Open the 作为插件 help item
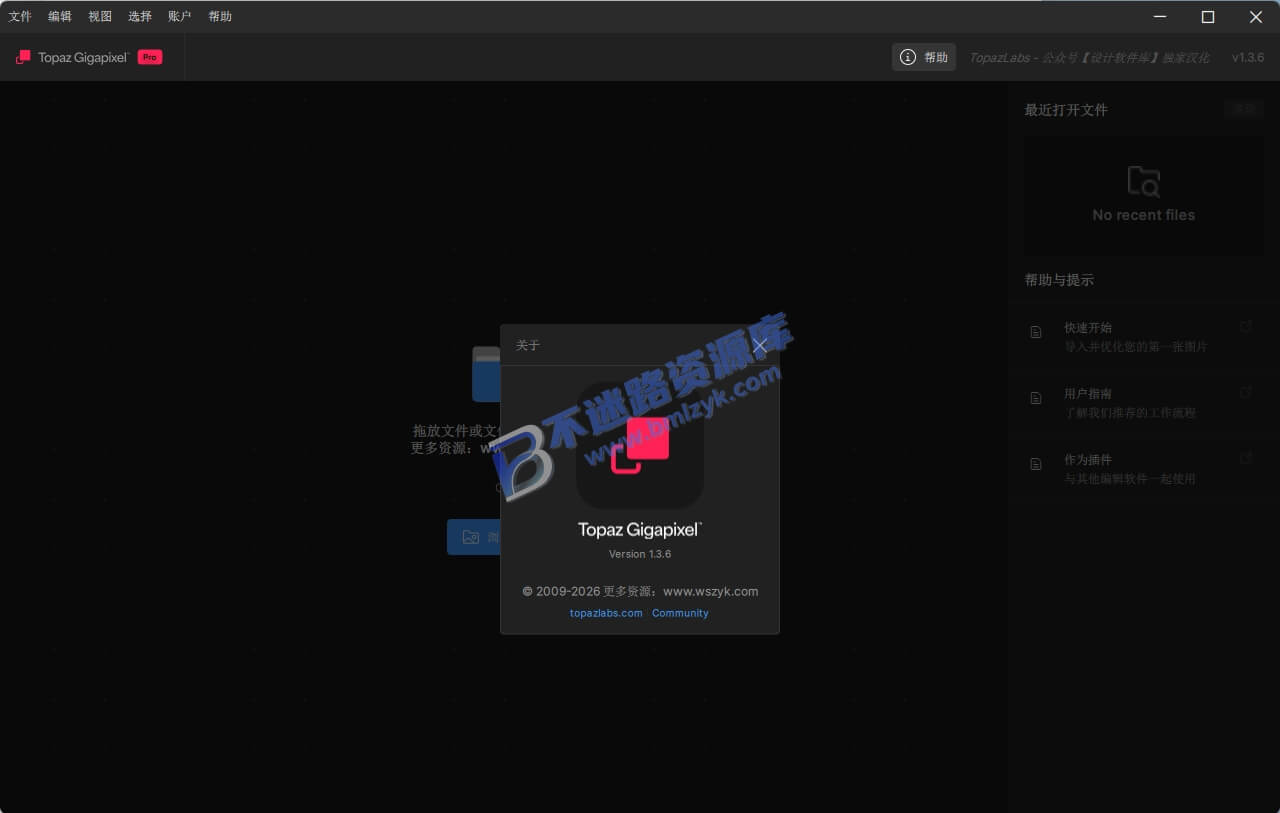Viewport: 1280px width, 813px height. click(1142, 469)
